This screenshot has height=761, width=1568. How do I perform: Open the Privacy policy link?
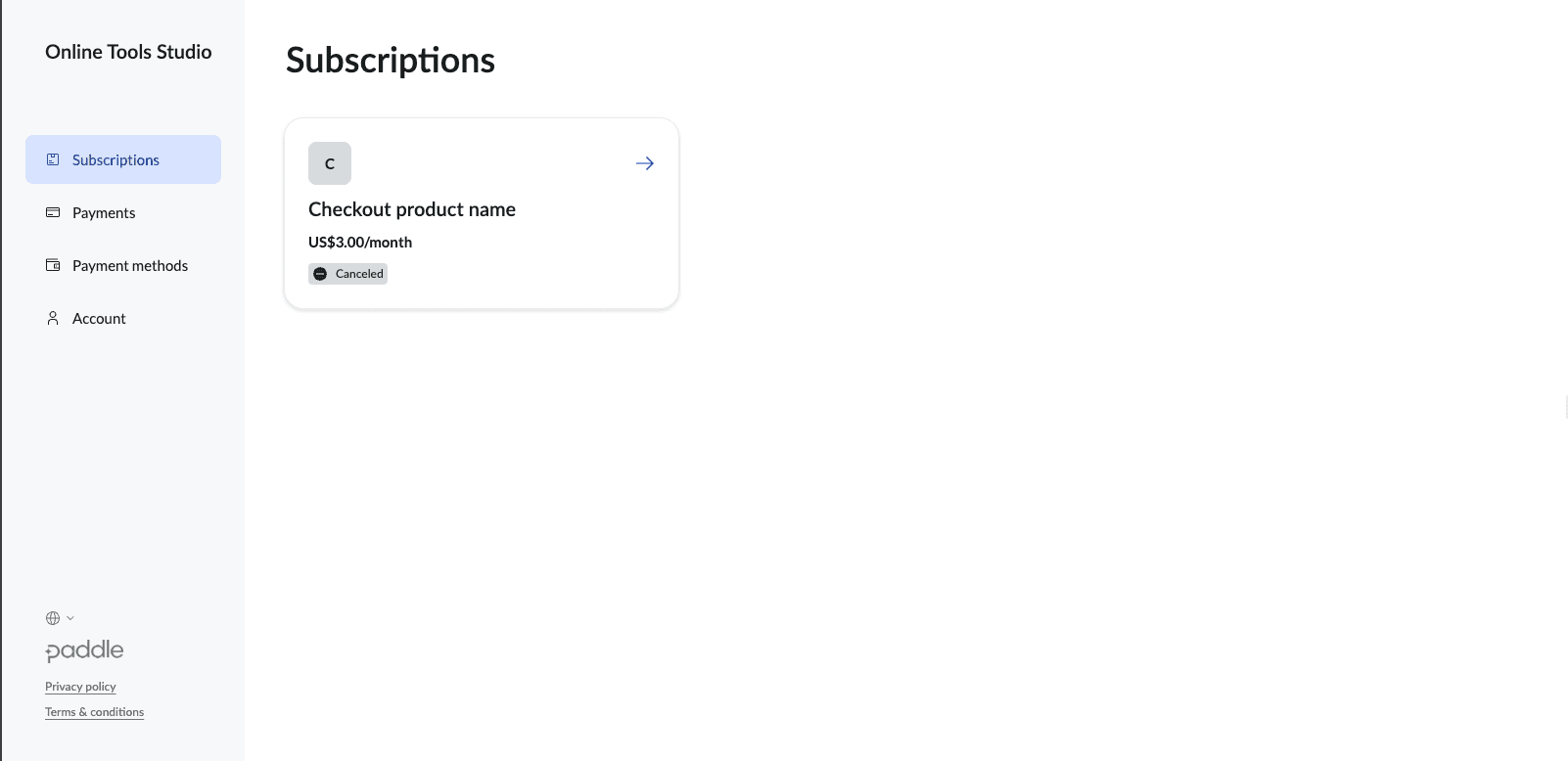coord(80,687)
